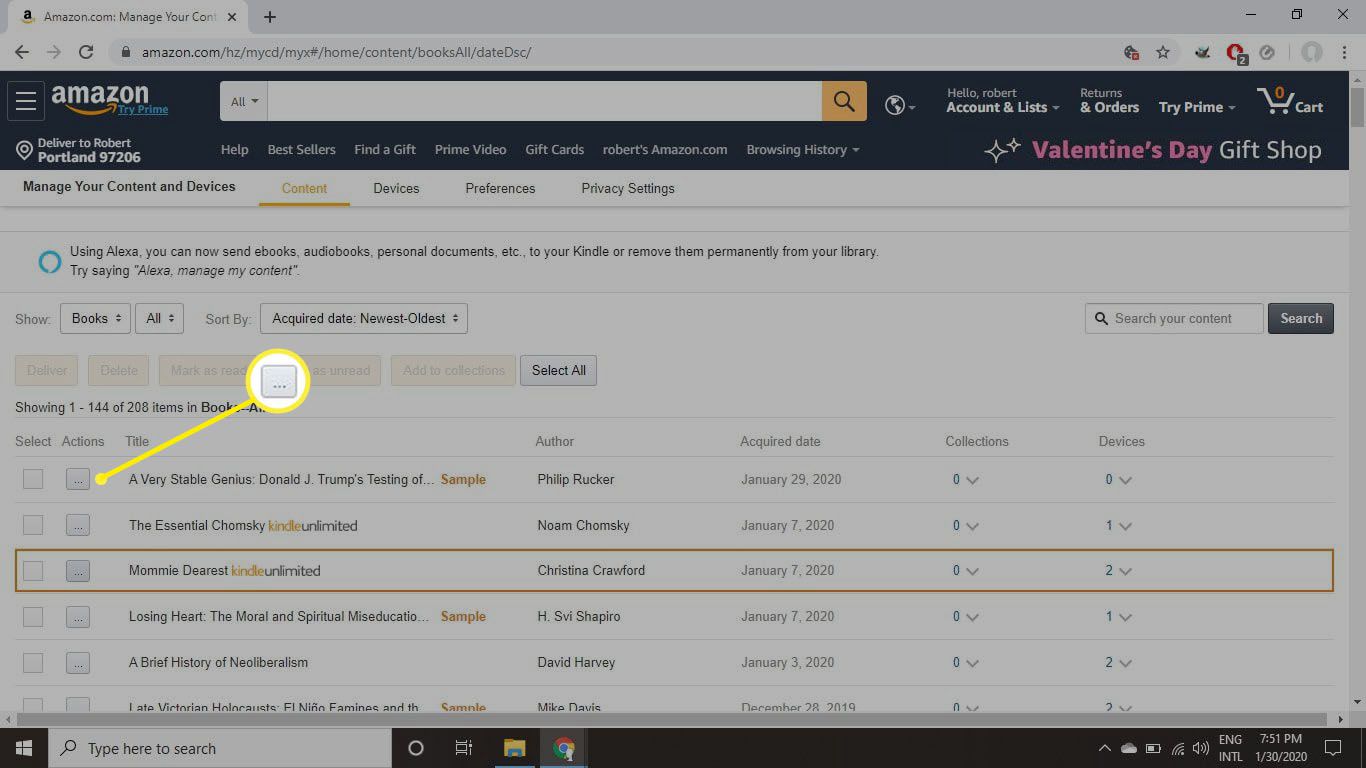The height and width of the screenshot is (768, 1366).
Task: Open Valentine's Day Gift Shop banner
Action: coord(1153,150)
